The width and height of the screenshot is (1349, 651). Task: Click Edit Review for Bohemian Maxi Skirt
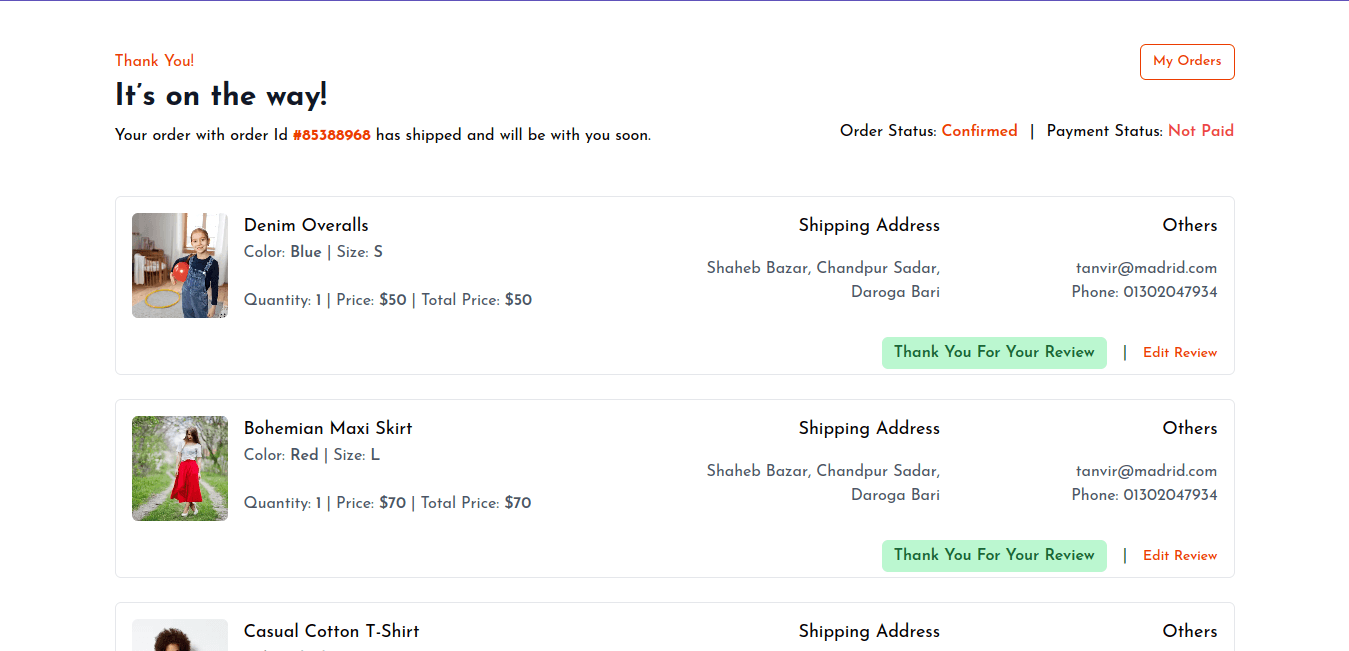click(1180, 556)
